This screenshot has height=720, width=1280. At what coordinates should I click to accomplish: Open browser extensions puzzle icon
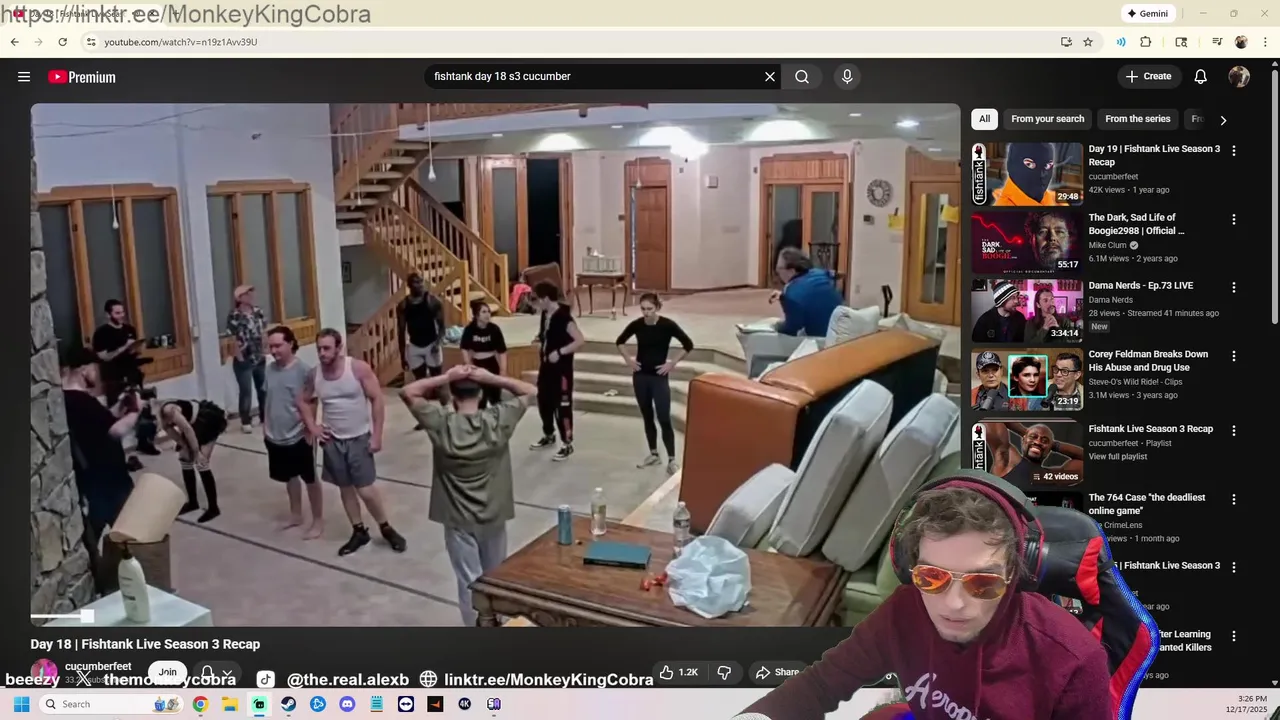(x=1146, y=42)
